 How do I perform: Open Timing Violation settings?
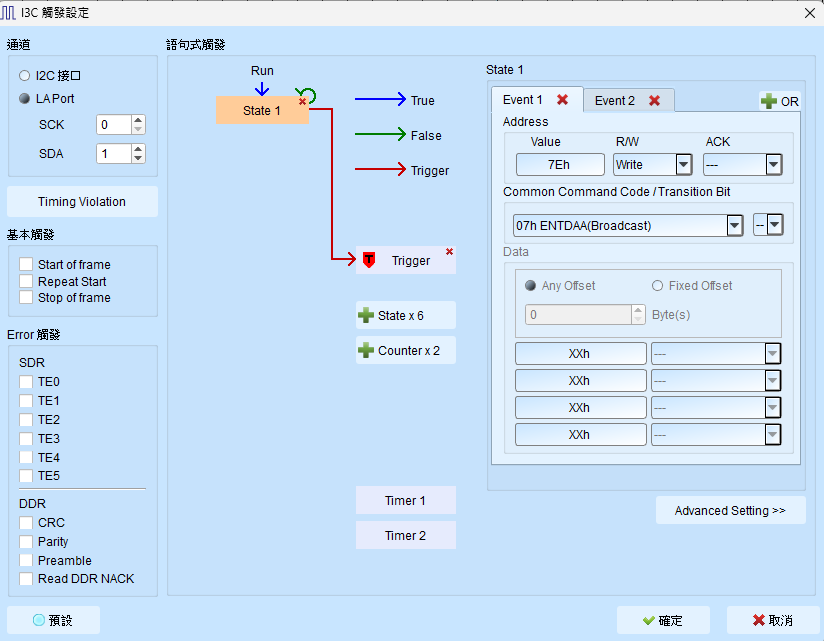click(82, 202)
